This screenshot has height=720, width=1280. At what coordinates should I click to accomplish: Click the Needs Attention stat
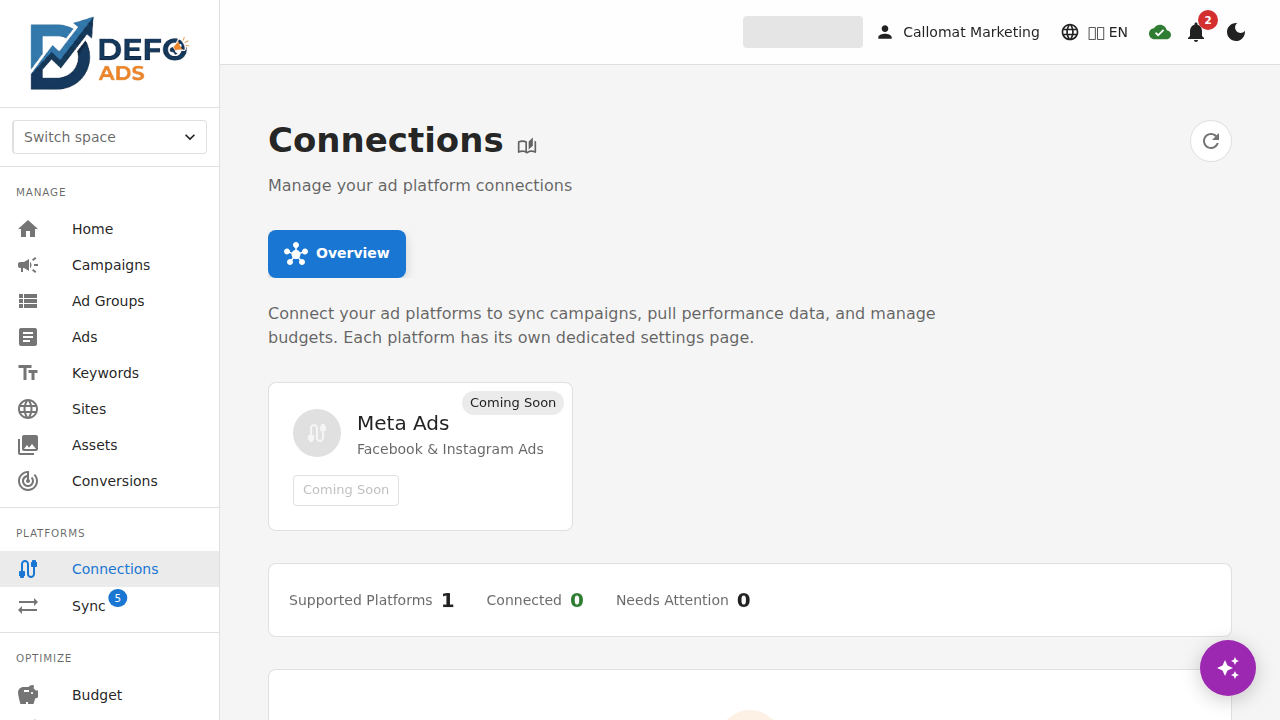click(683, 600)
